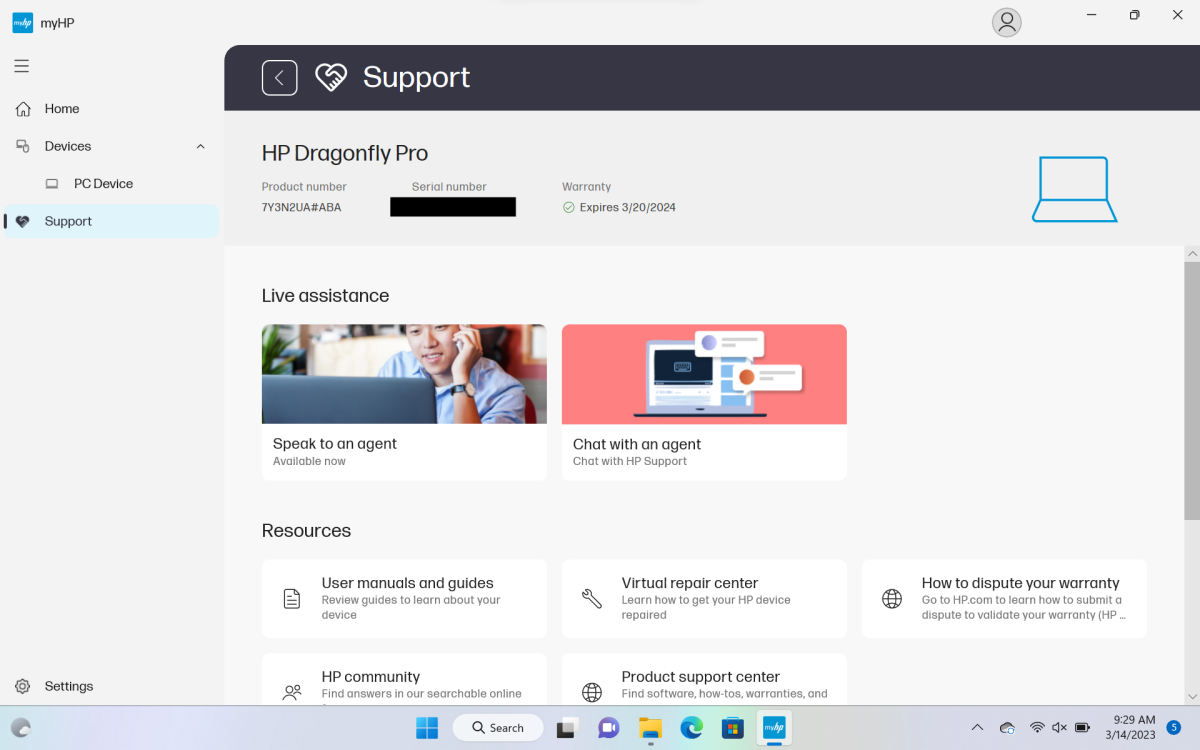This screenshot has height=750, width=1200.
Task: Open Microsoft Store from the taskbar
Action: pos(733,727)
